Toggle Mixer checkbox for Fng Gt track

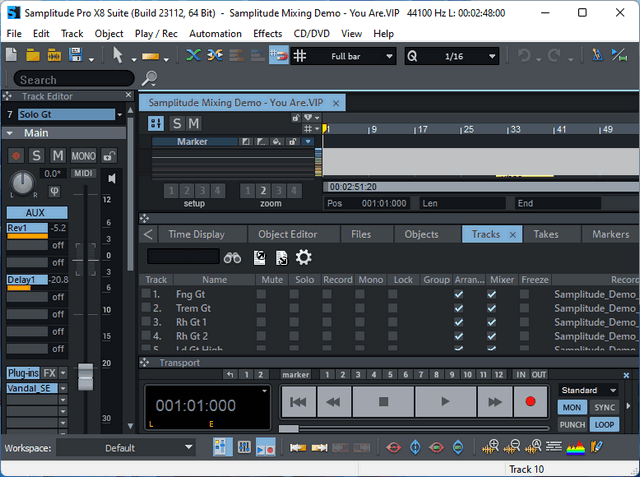(x=491, y=295)
